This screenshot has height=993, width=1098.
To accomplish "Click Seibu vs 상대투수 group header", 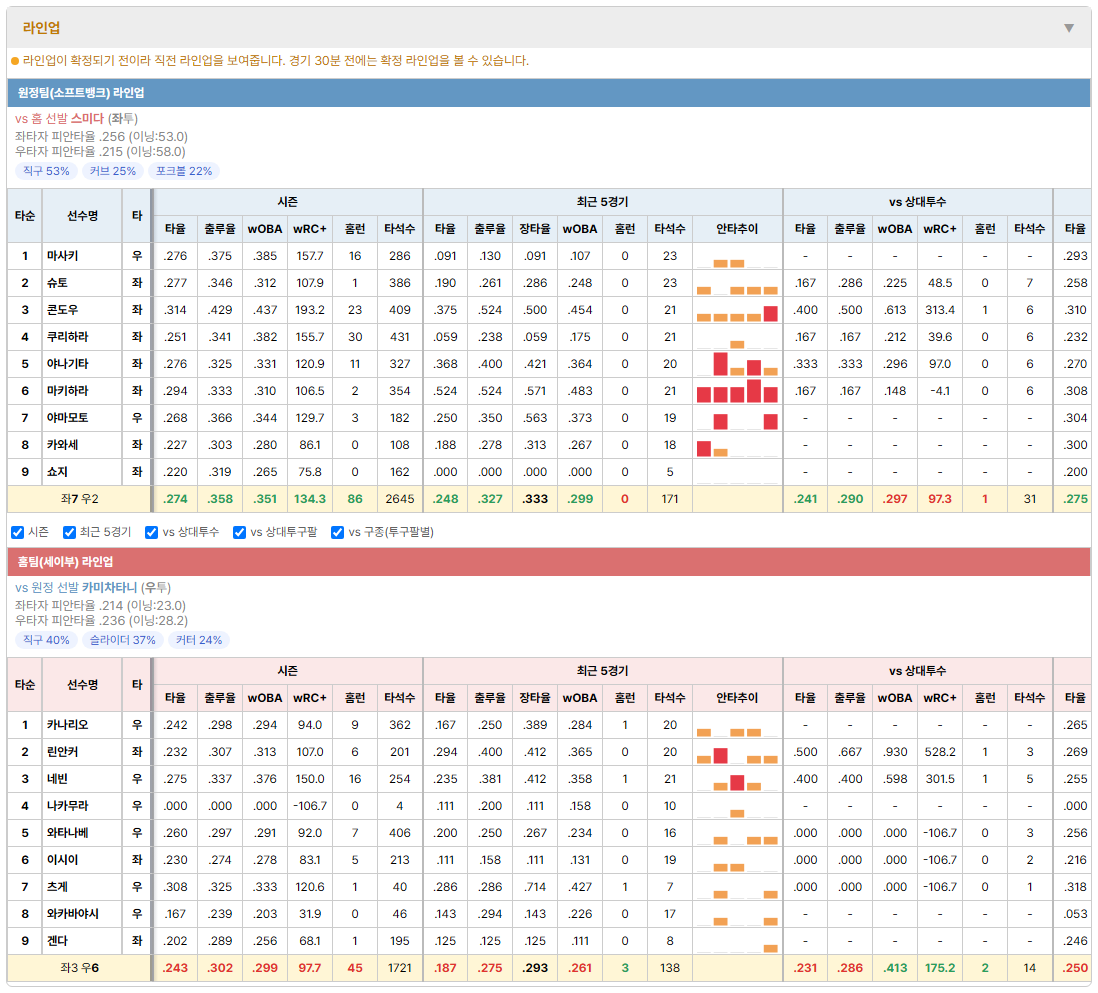I will tap(917, 671).
